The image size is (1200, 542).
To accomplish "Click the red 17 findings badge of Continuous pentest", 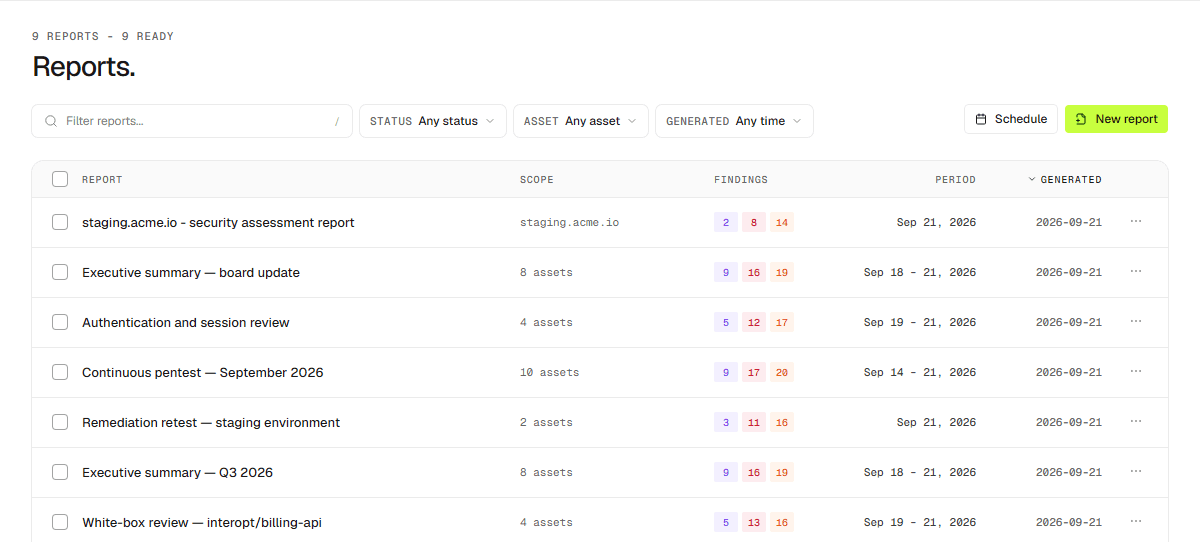I will click(754, 372).
